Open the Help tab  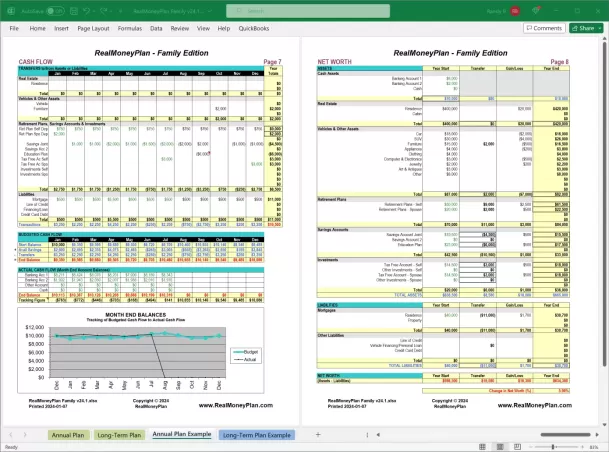224,28
